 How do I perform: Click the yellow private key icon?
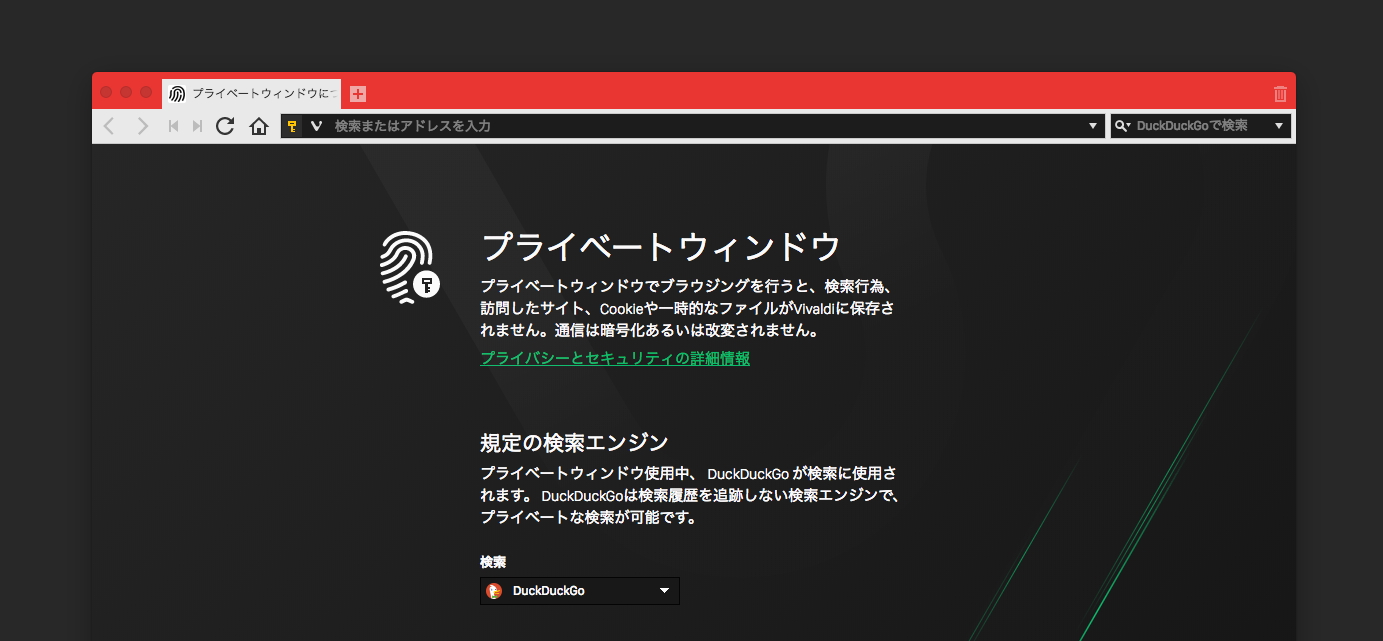click(x=292, y=126)
